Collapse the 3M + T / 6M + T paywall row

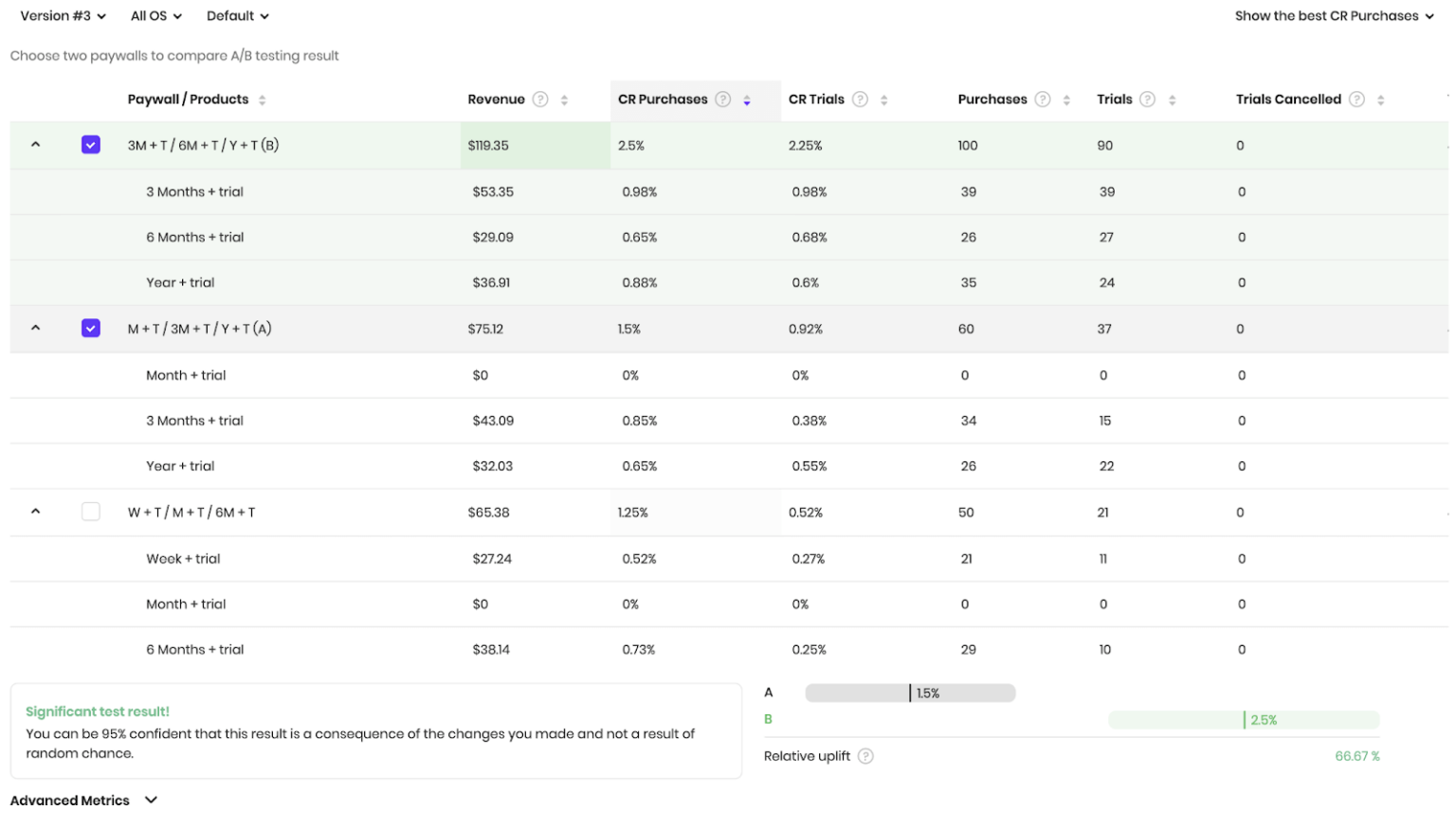(x=35, y=145)
